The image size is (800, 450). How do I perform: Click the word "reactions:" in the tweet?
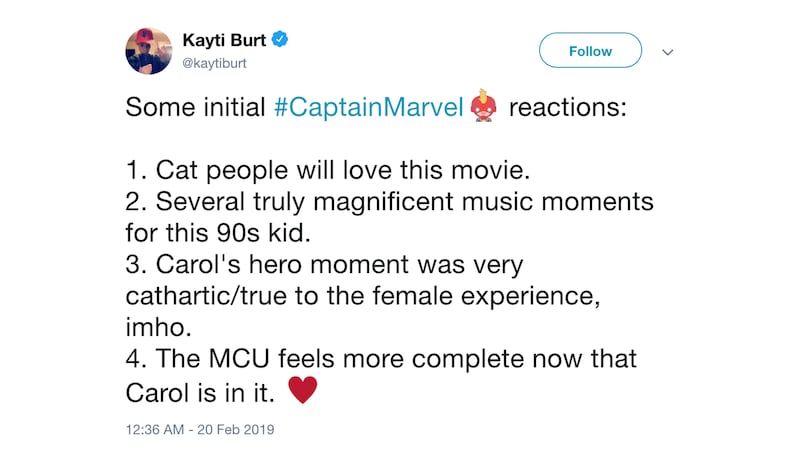(x=568, y=107)
